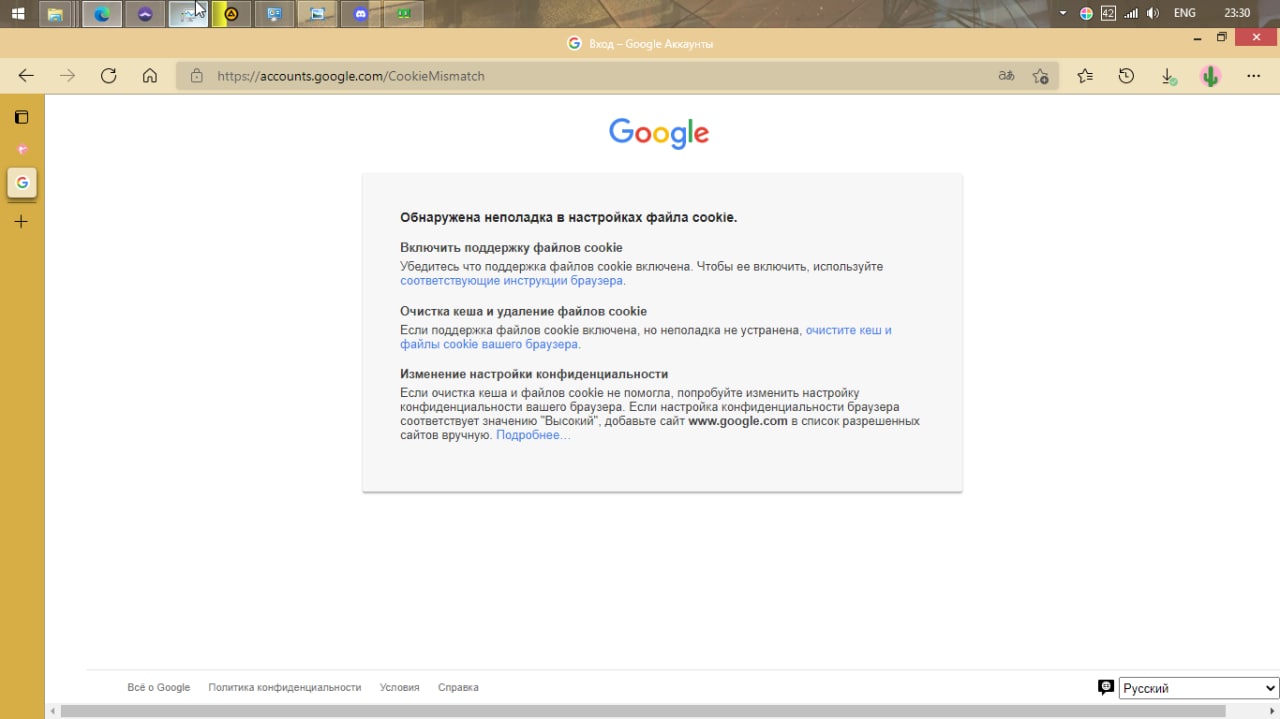The width and height of the screenshot is (1280, 719).
Task: Click the 42 tray indicator
Action: click(1108, 14)
